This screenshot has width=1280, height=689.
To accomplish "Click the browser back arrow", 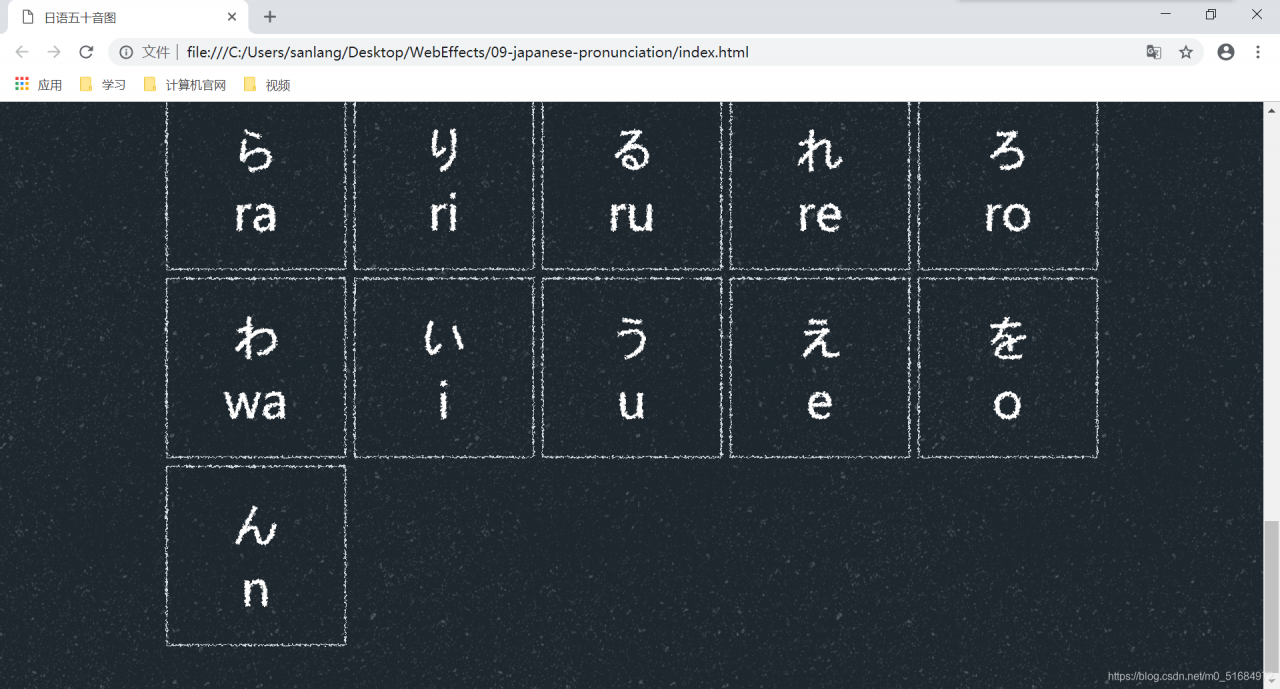I will [22, 52].
